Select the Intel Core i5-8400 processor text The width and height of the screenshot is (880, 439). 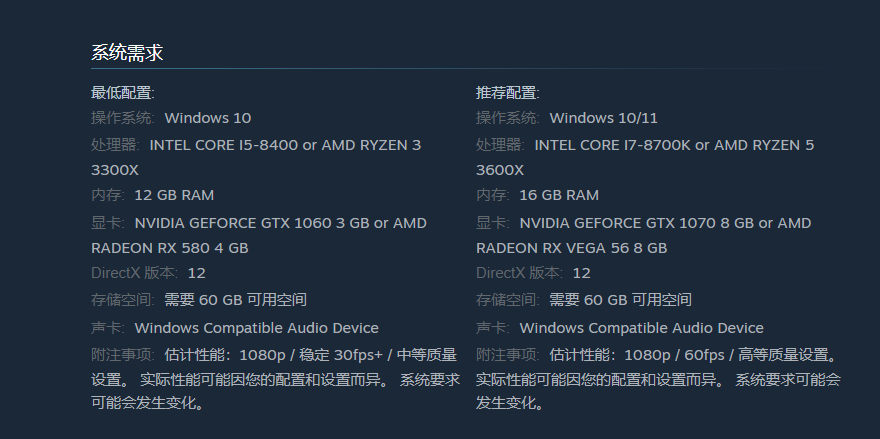pyautogui.click(x=223, y=145)
